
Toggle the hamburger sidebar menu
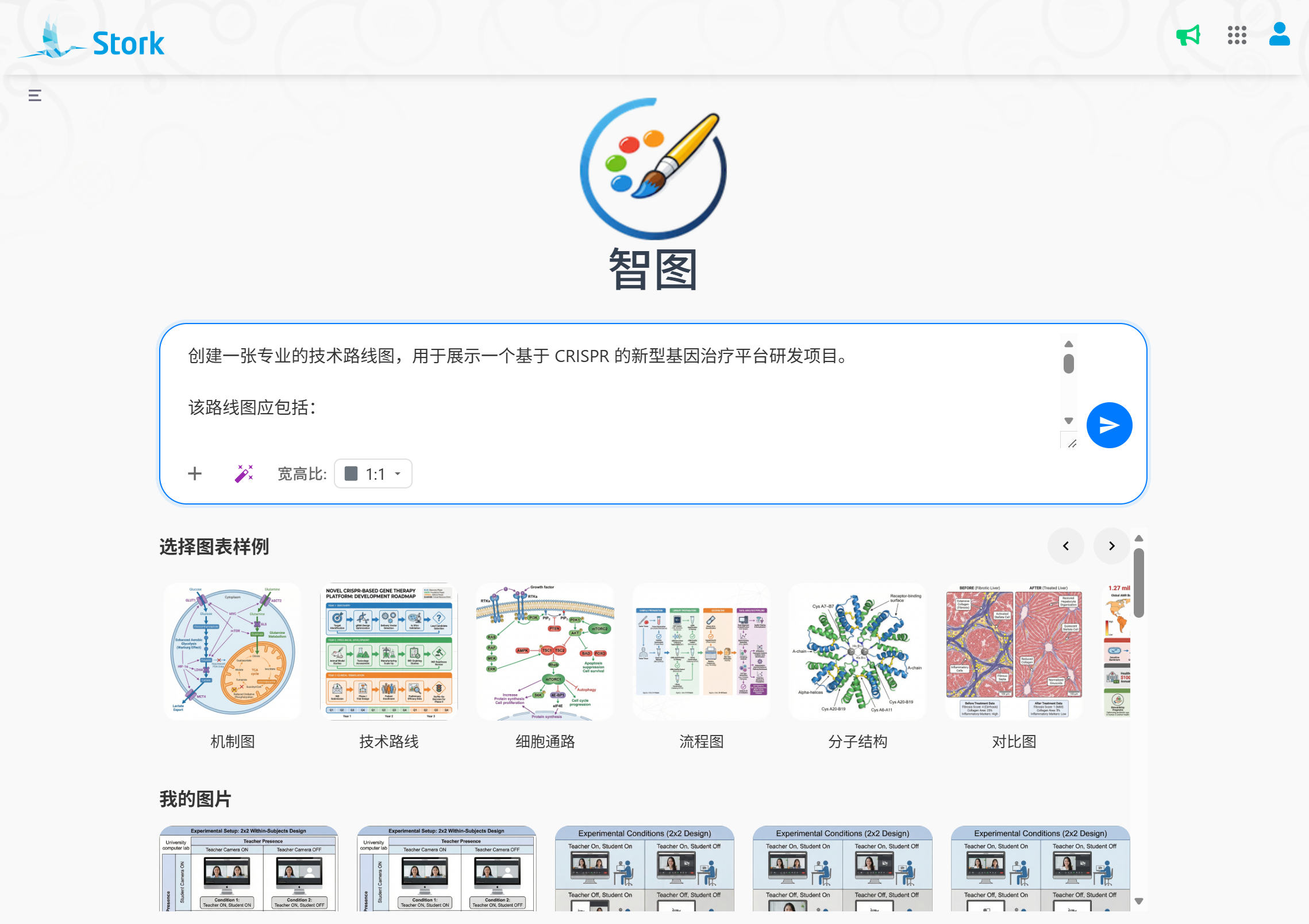click(35, 95)
